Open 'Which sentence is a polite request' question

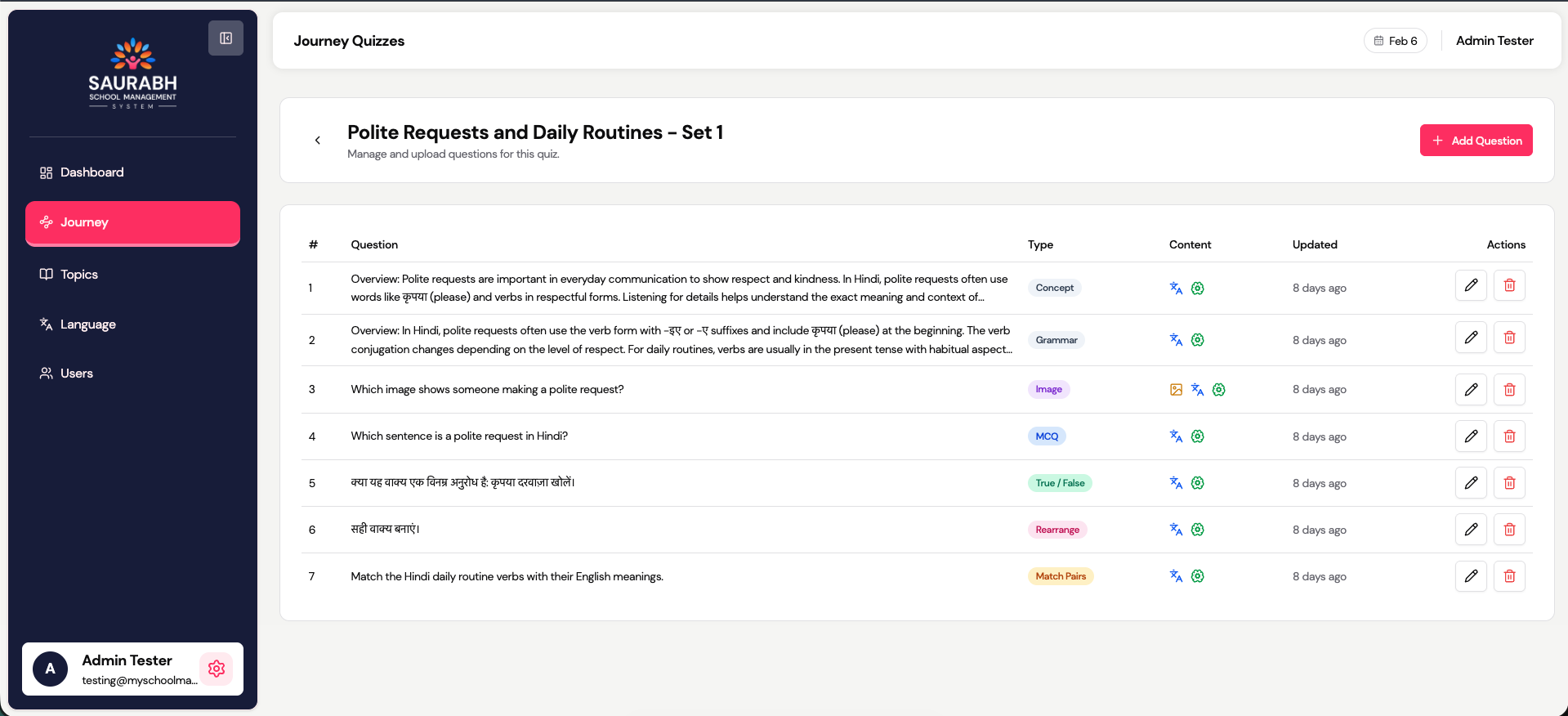459,436
